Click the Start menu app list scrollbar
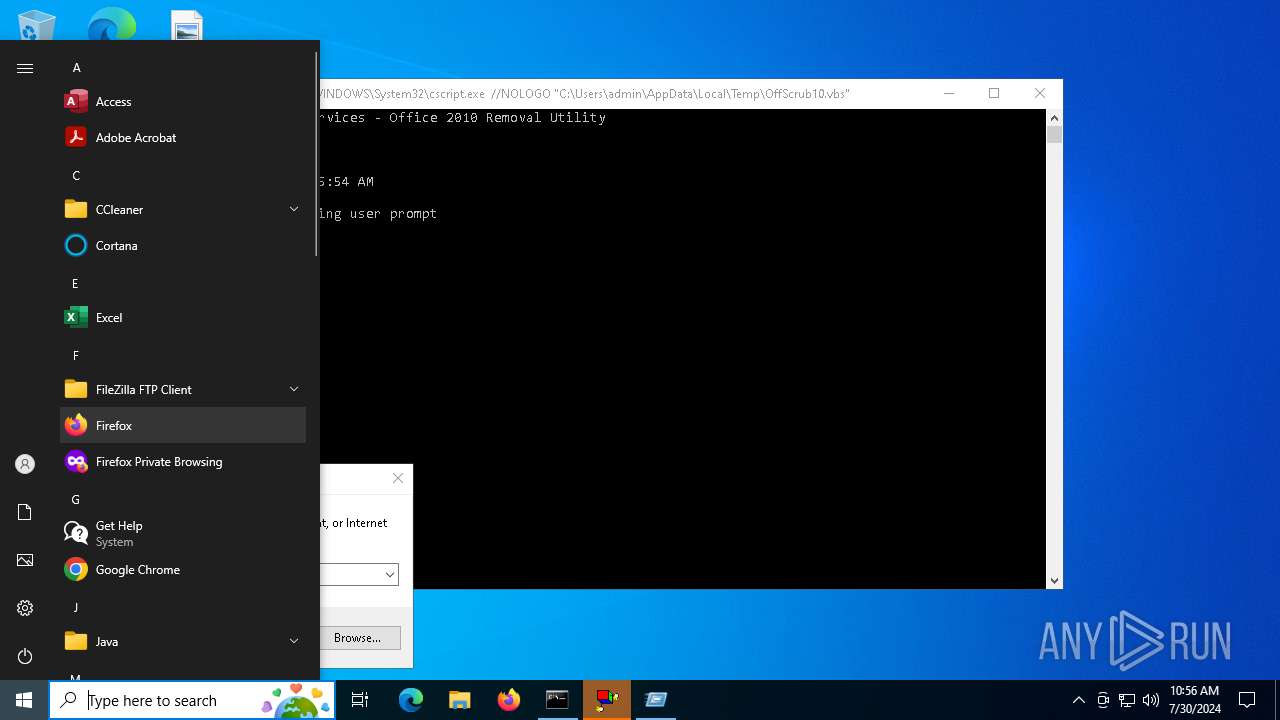Screen dimensions: 1280x720 click(317, 155)
